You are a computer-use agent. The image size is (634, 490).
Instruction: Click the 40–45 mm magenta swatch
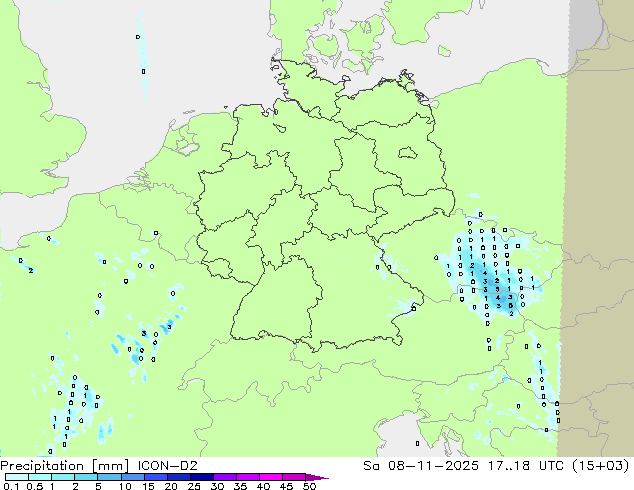271,477
